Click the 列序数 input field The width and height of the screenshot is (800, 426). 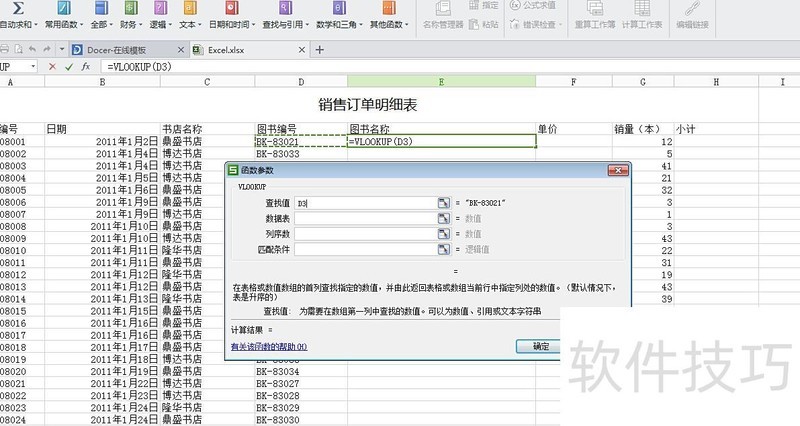click(366, 234)
